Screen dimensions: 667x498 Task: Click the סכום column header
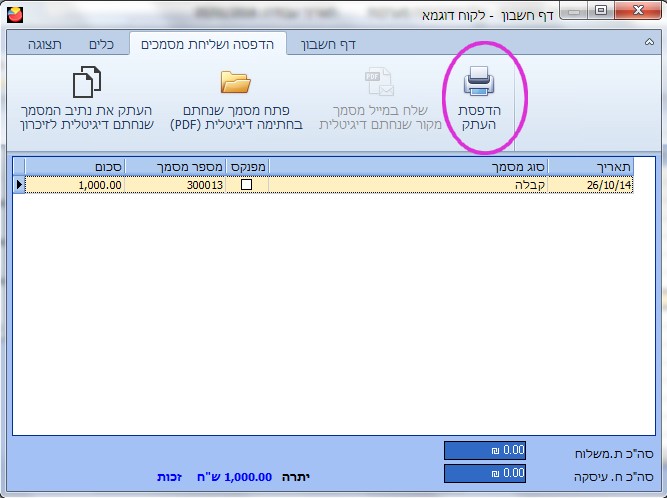75,167
